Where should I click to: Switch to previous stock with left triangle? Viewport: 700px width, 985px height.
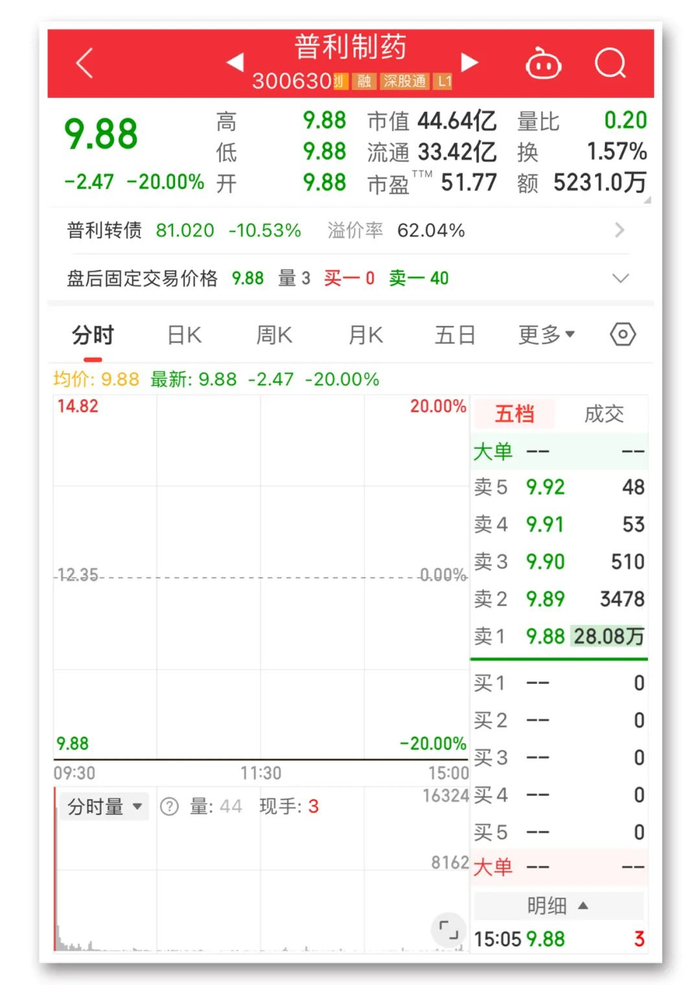[x=235, y=62]
